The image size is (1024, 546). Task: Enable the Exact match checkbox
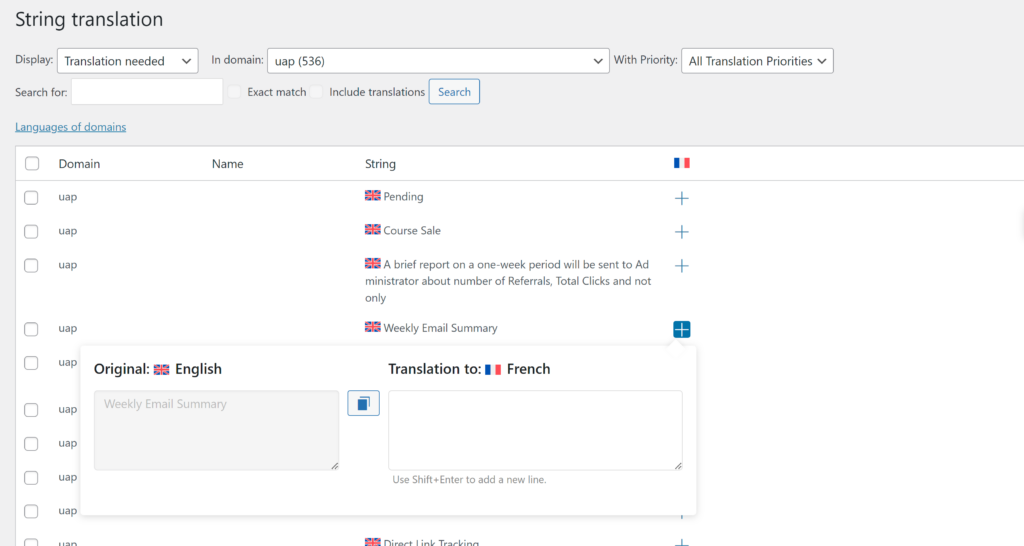click(x=235, y=92)
